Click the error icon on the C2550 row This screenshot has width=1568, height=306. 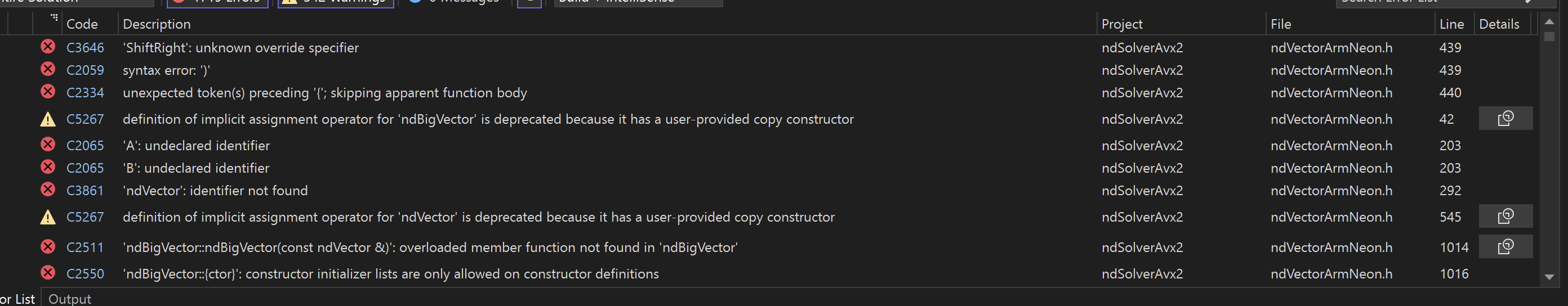47,273
